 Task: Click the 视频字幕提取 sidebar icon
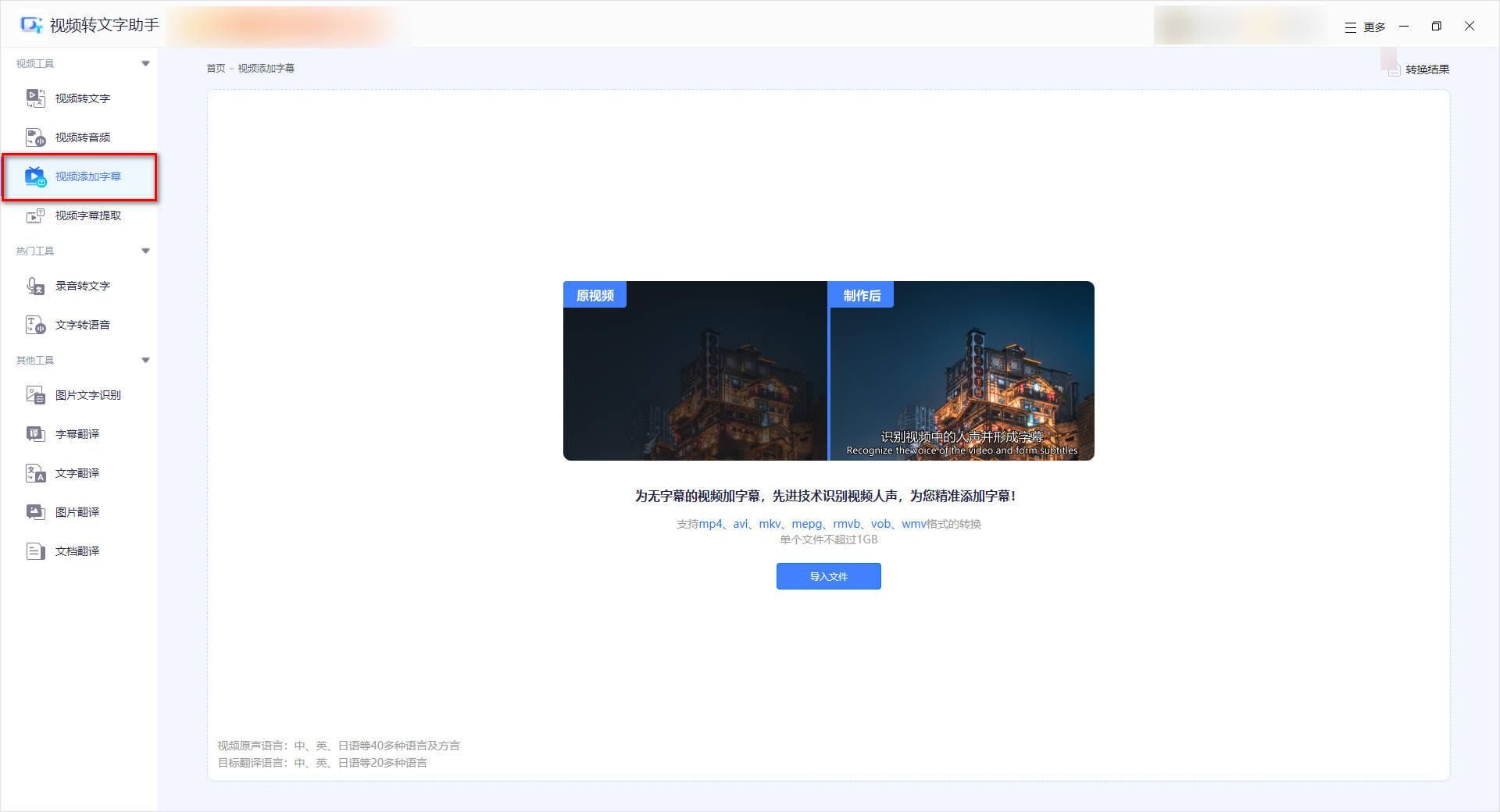click(36, 215)
